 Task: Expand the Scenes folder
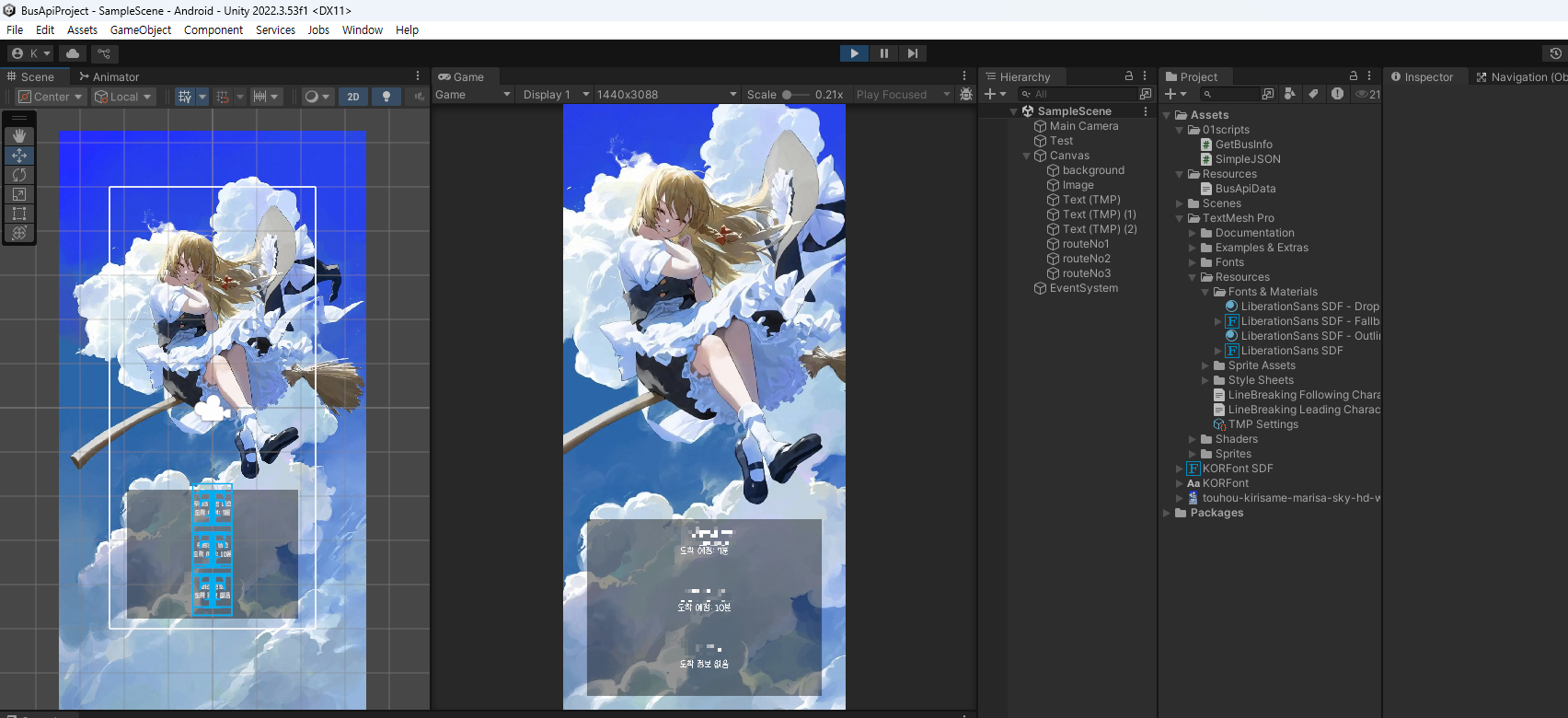tap(1180, 203)
